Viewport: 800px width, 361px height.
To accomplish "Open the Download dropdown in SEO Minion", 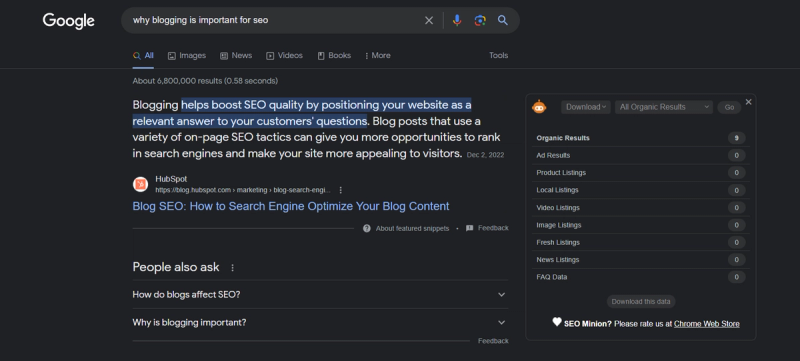I will 586,107.
